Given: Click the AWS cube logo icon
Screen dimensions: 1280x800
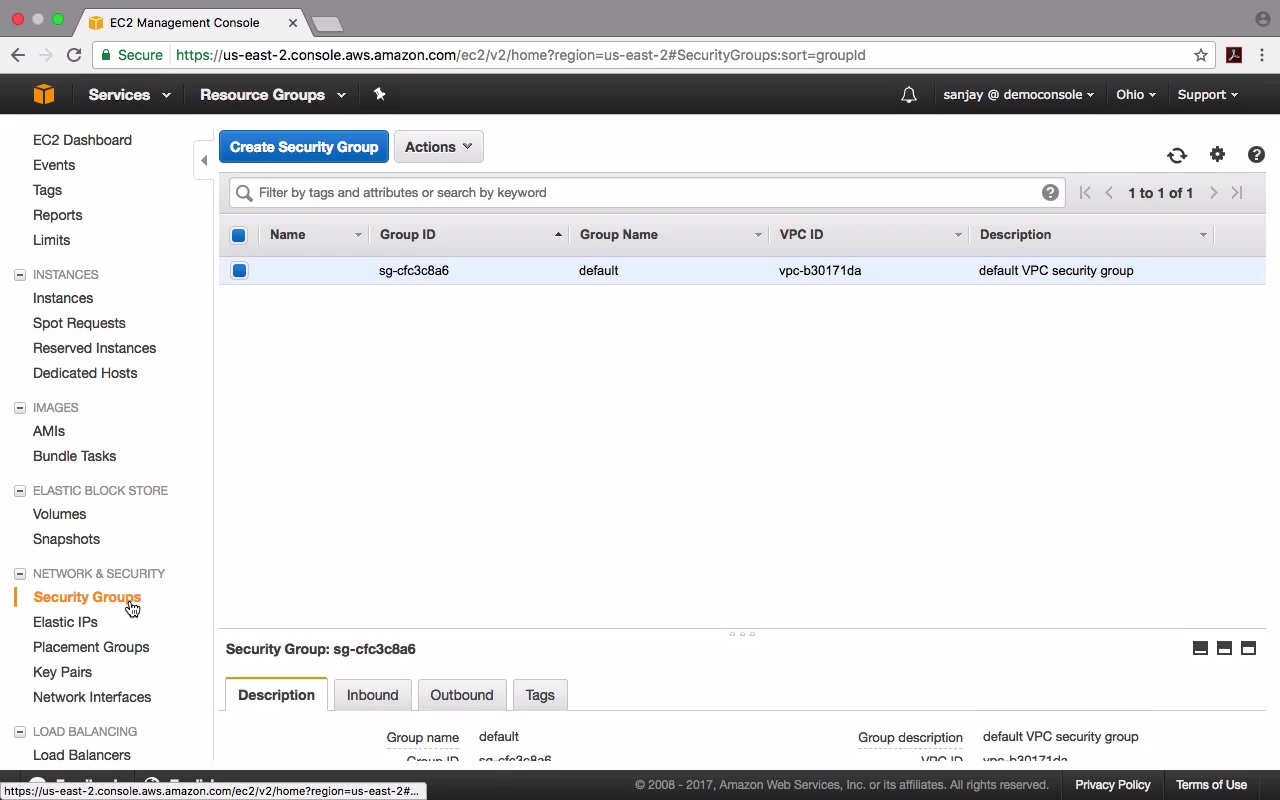Looking at the screenshot, I should tap(44, 94).
